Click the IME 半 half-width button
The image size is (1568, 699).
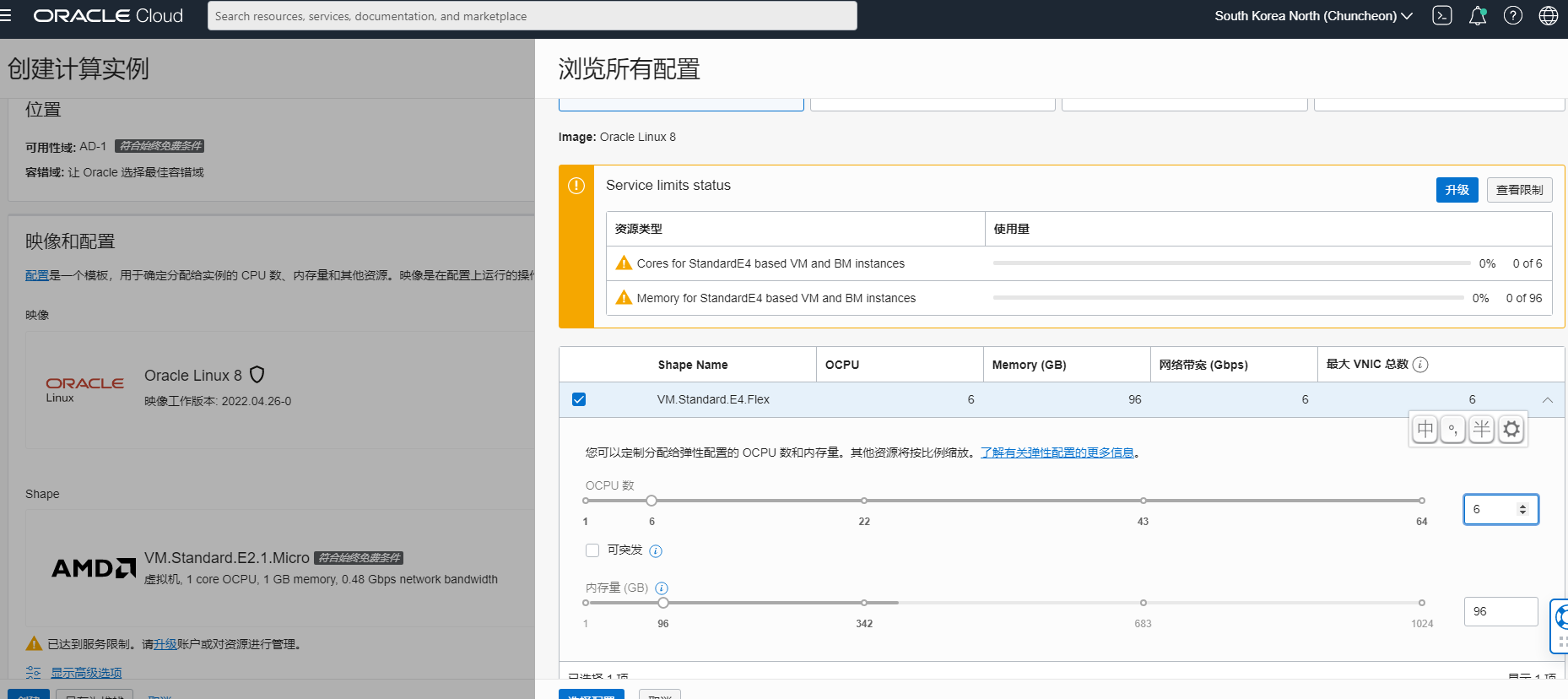pyautogui.click(x=1481, y=429)
